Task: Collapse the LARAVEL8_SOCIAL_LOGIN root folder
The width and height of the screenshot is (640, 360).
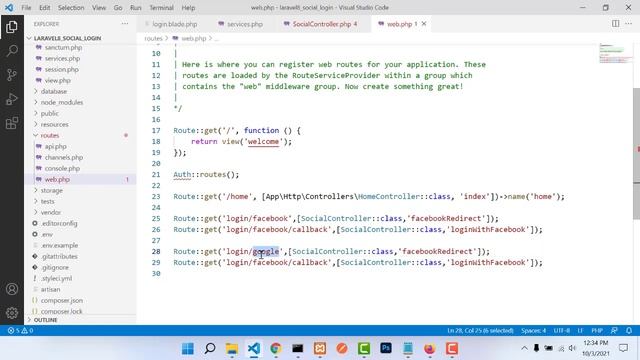Action: pyautogui.click(x=67, y=38)
